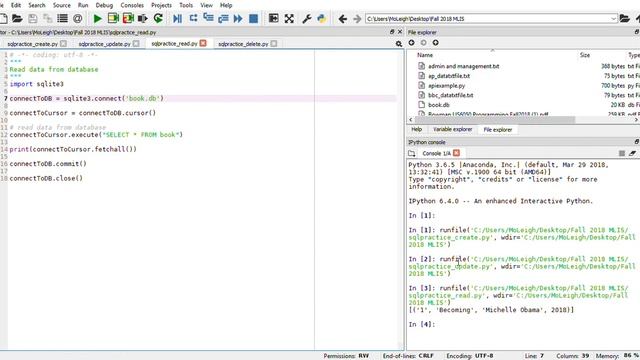640x360 pixels.
Task: Click the @ symbol finder icon
Action: pos(78,18)
